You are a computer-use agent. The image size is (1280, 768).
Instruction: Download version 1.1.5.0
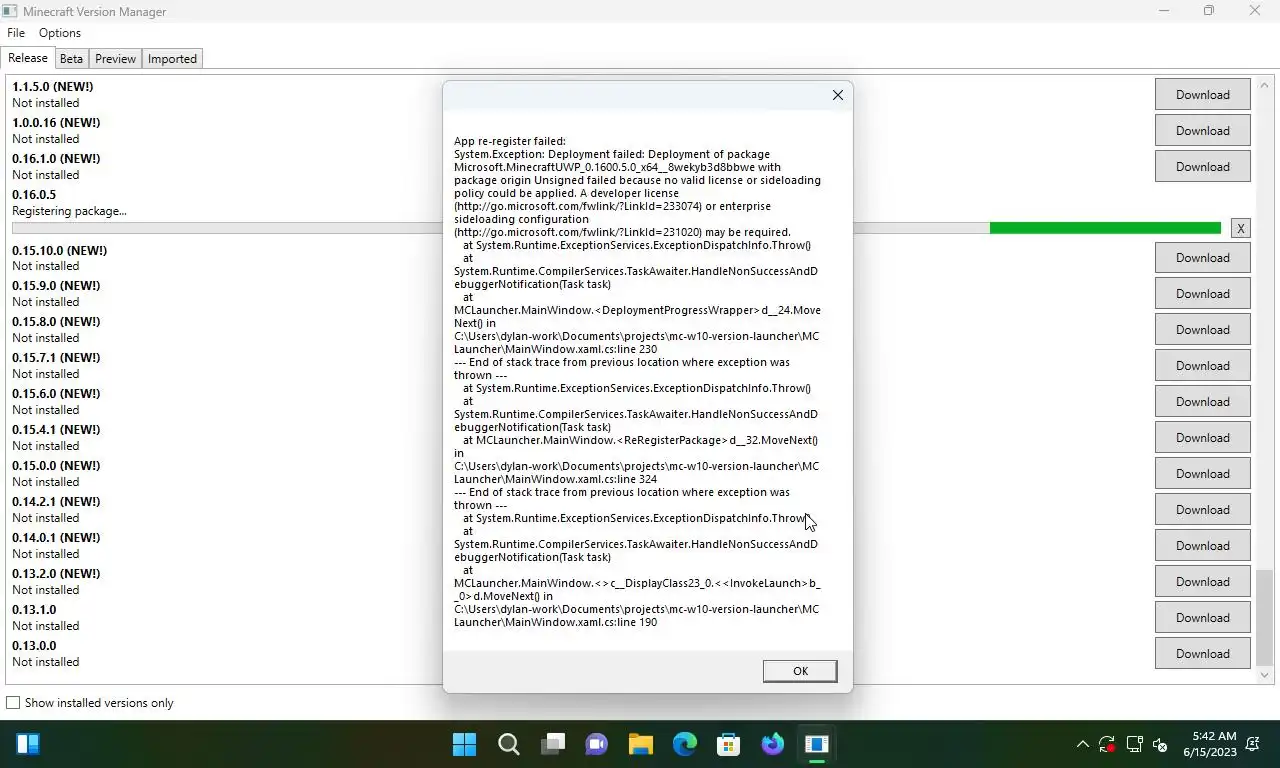tap(1203, 95)
